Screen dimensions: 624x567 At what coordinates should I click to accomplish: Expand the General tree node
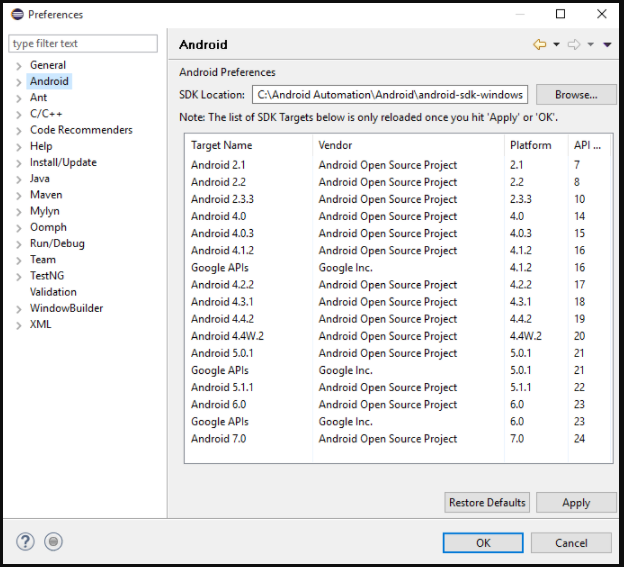click(x=19, y=66)
